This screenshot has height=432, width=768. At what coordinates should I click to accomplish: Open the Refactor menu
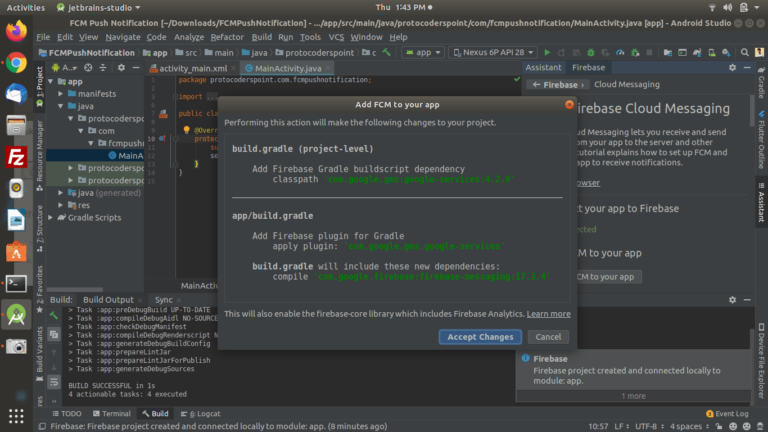tap(227, 37)
